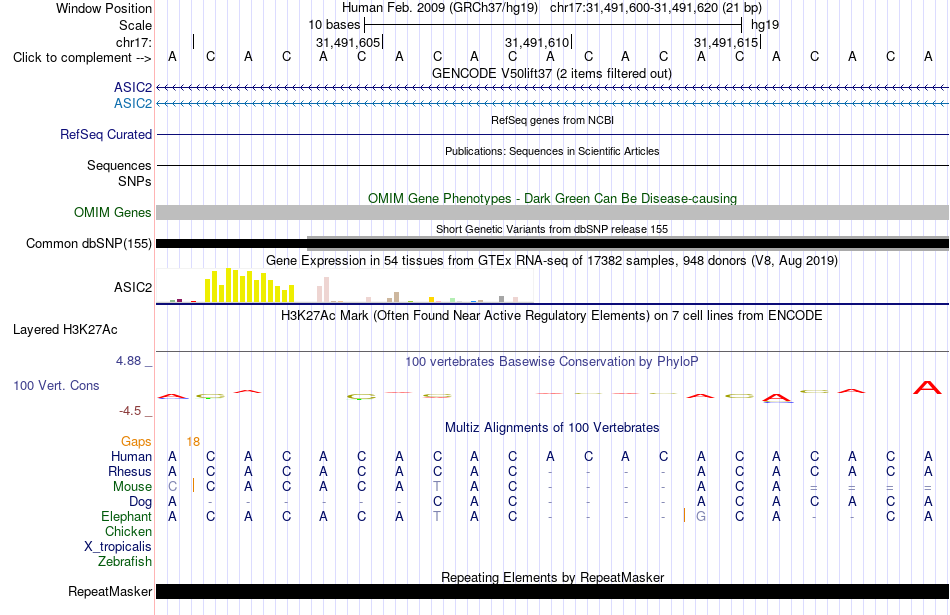Click the 100 Vert. Cons label

56,385
